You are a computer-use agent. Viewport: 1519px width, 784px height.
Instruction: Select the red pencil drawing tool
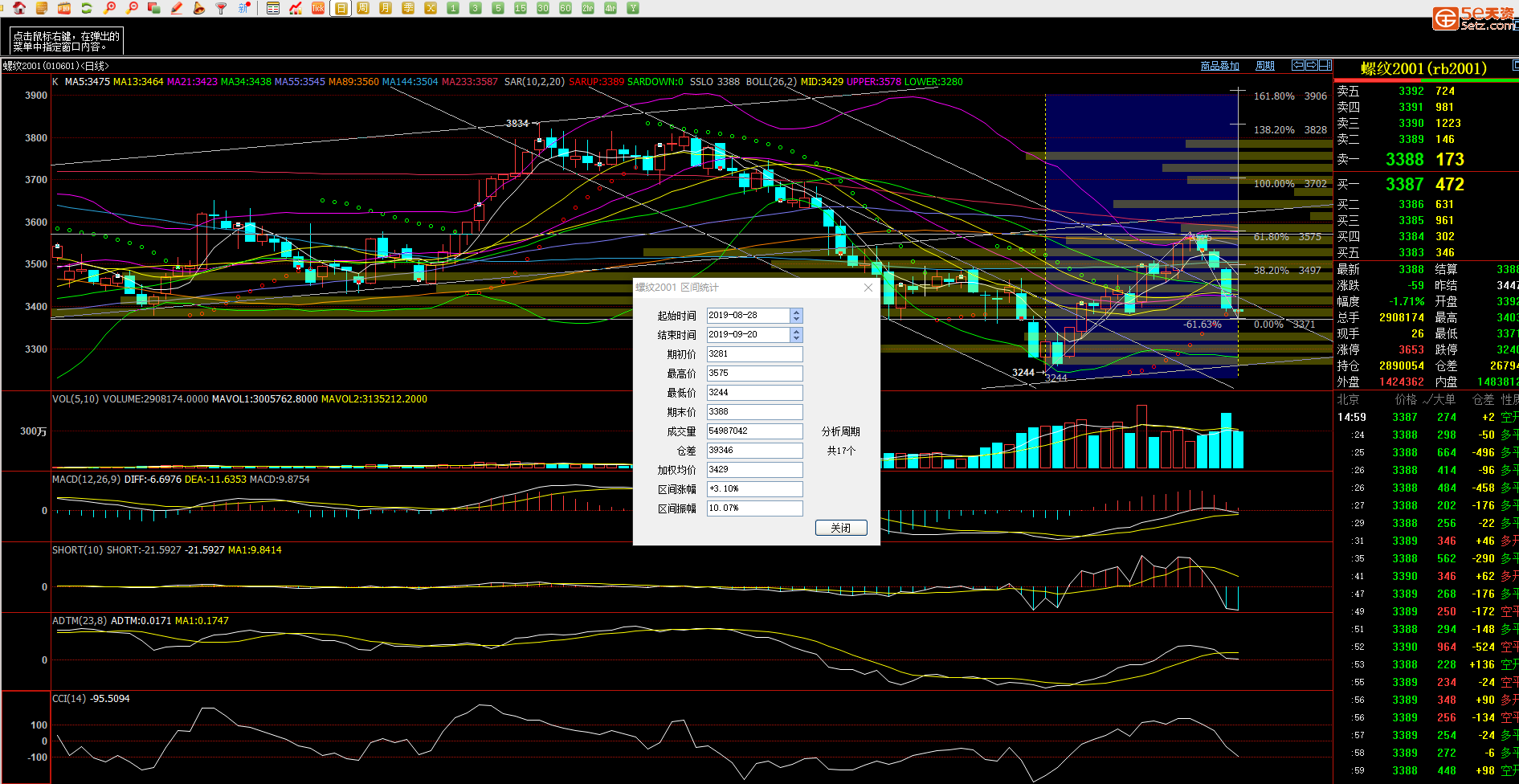pos(177,8)
